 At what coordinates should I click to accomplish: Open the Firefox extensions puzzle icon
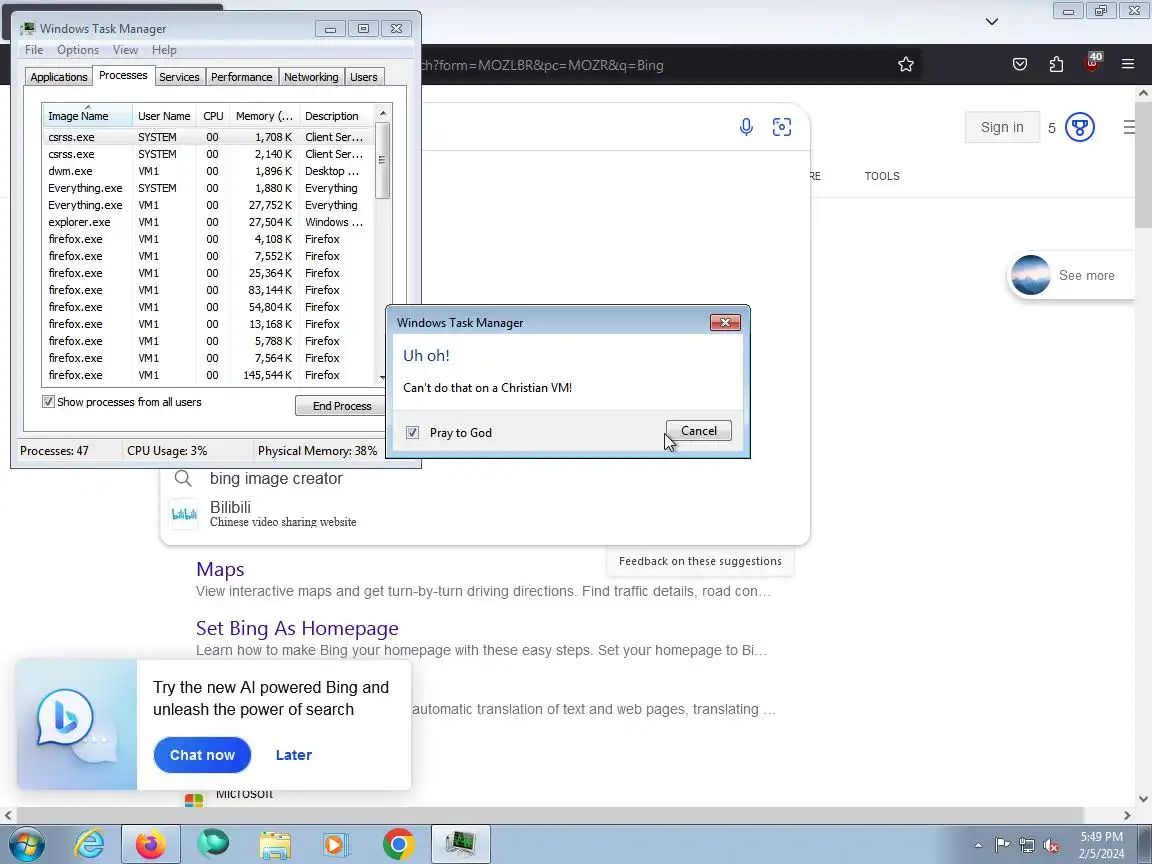1056,65
